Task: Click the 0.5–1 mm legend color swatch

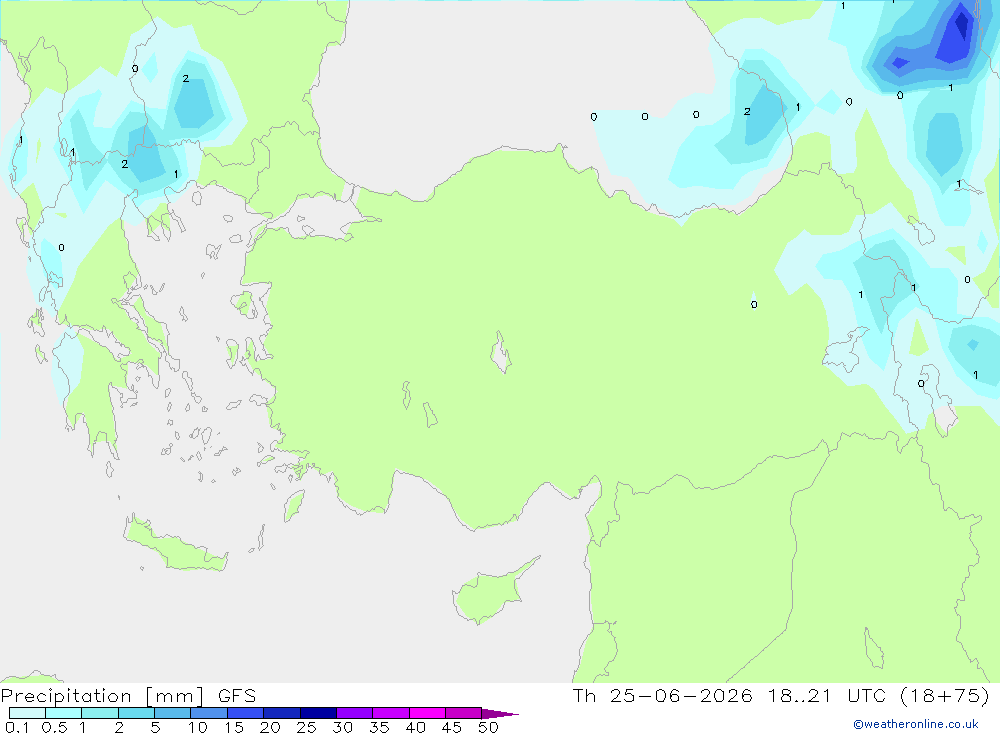Action: coord(64,713)
